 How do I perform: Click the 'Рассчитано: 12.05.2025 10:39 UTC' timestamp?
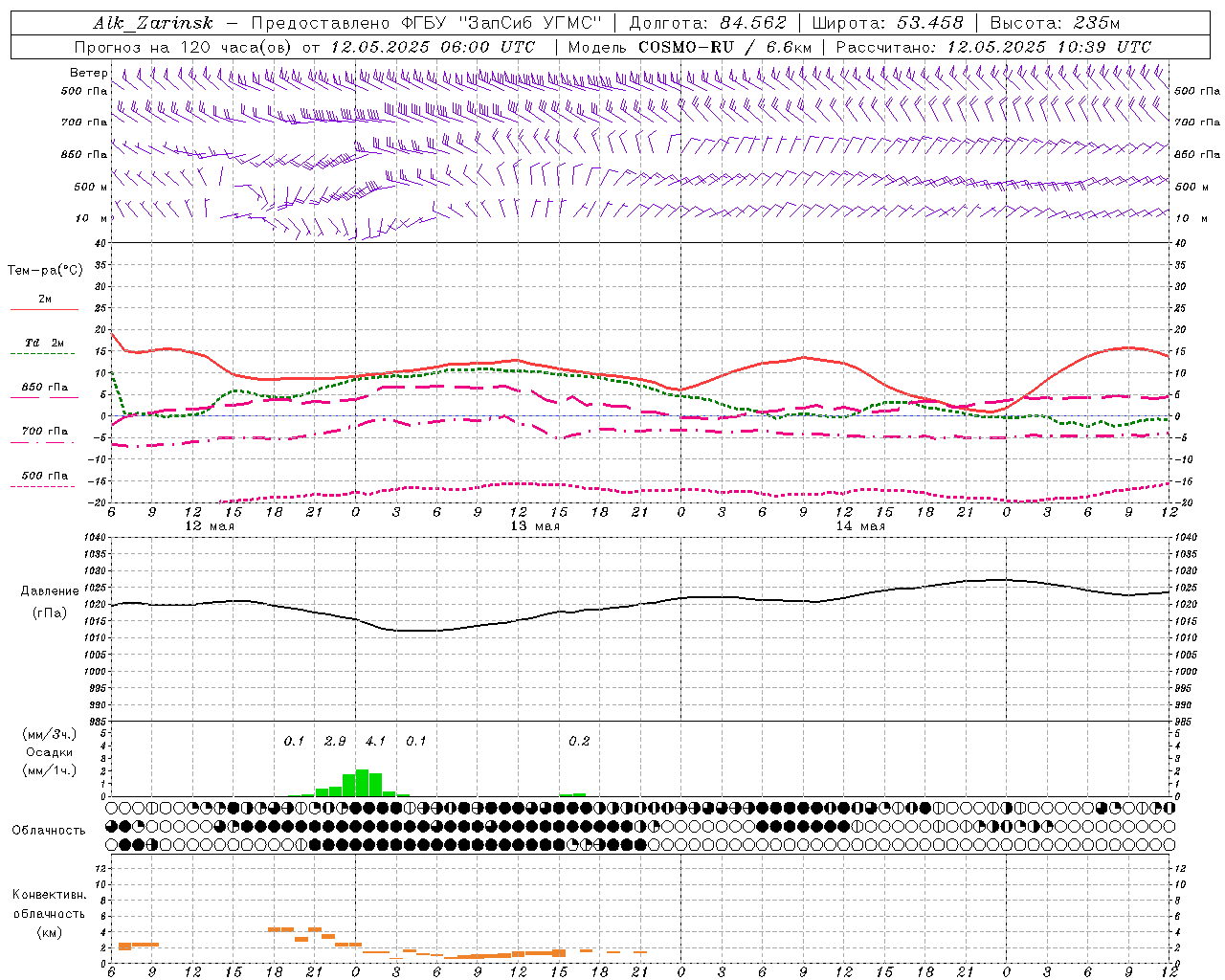[x=993, y=47]
